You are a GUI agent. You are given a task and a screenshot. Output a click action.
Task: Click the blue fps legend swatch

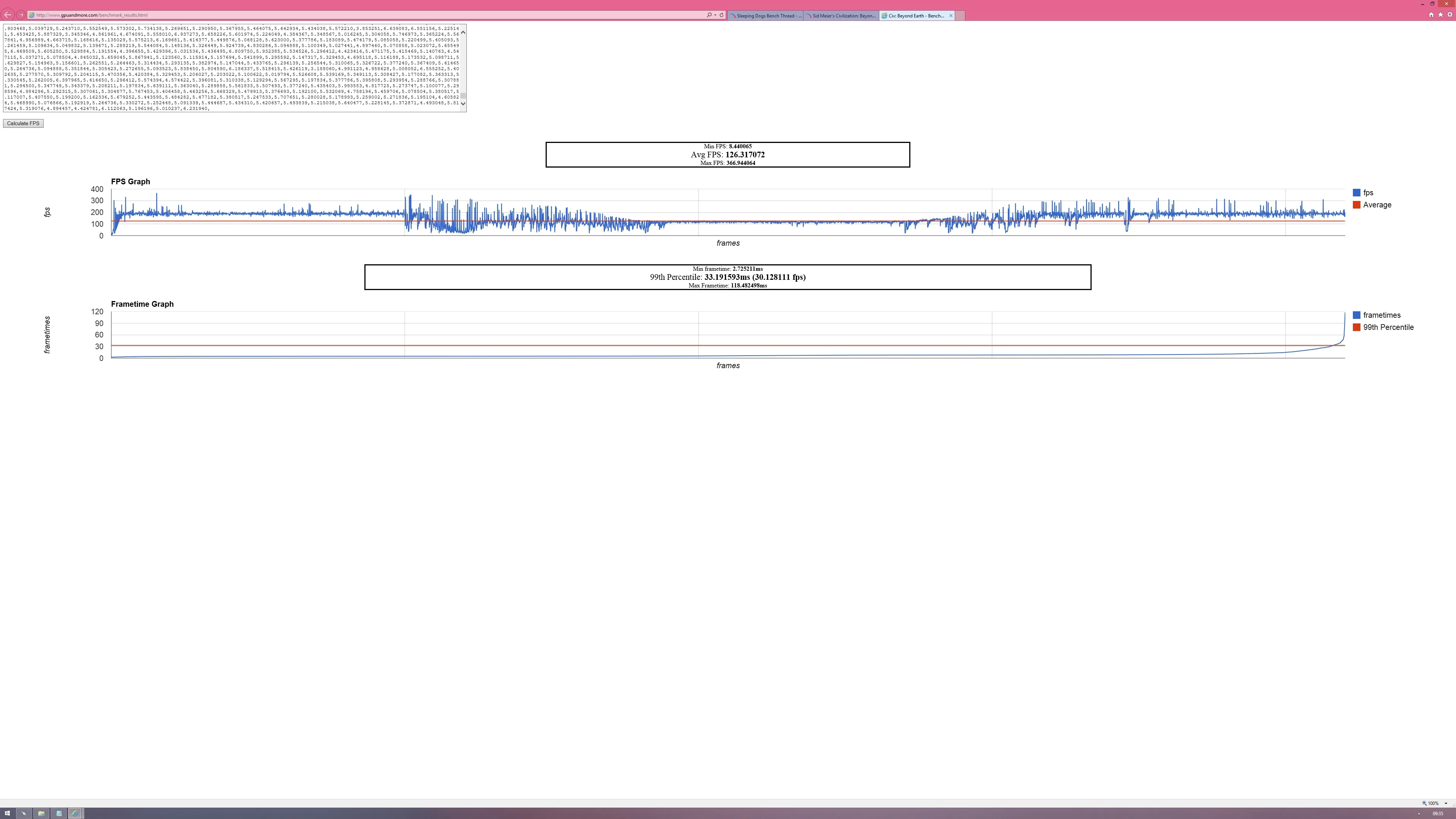1356,193
